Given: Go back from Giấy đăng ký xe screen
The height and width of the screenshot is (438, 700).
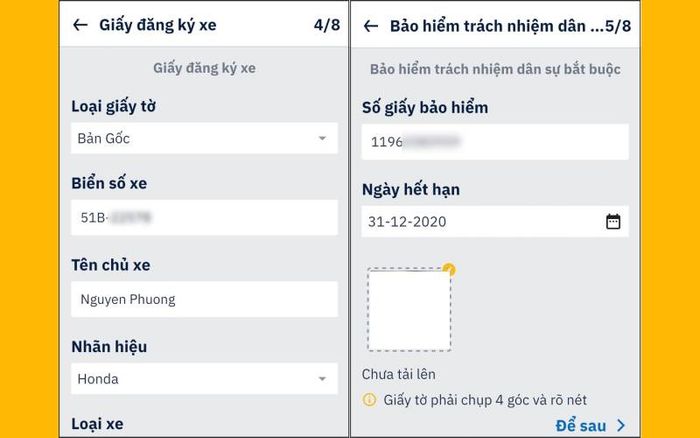Looking at the screenshot, I should click(80, 25).
